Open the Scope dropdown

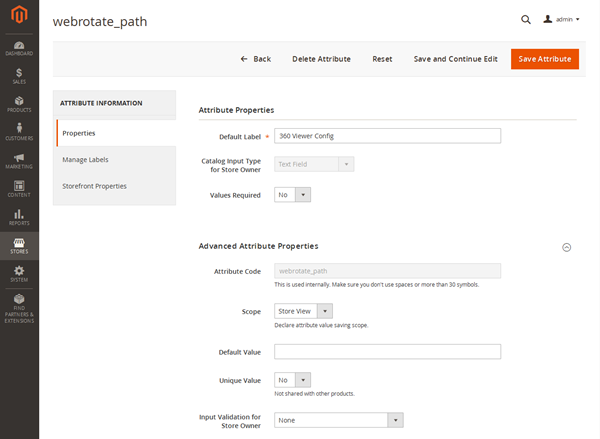pos(303,311)
